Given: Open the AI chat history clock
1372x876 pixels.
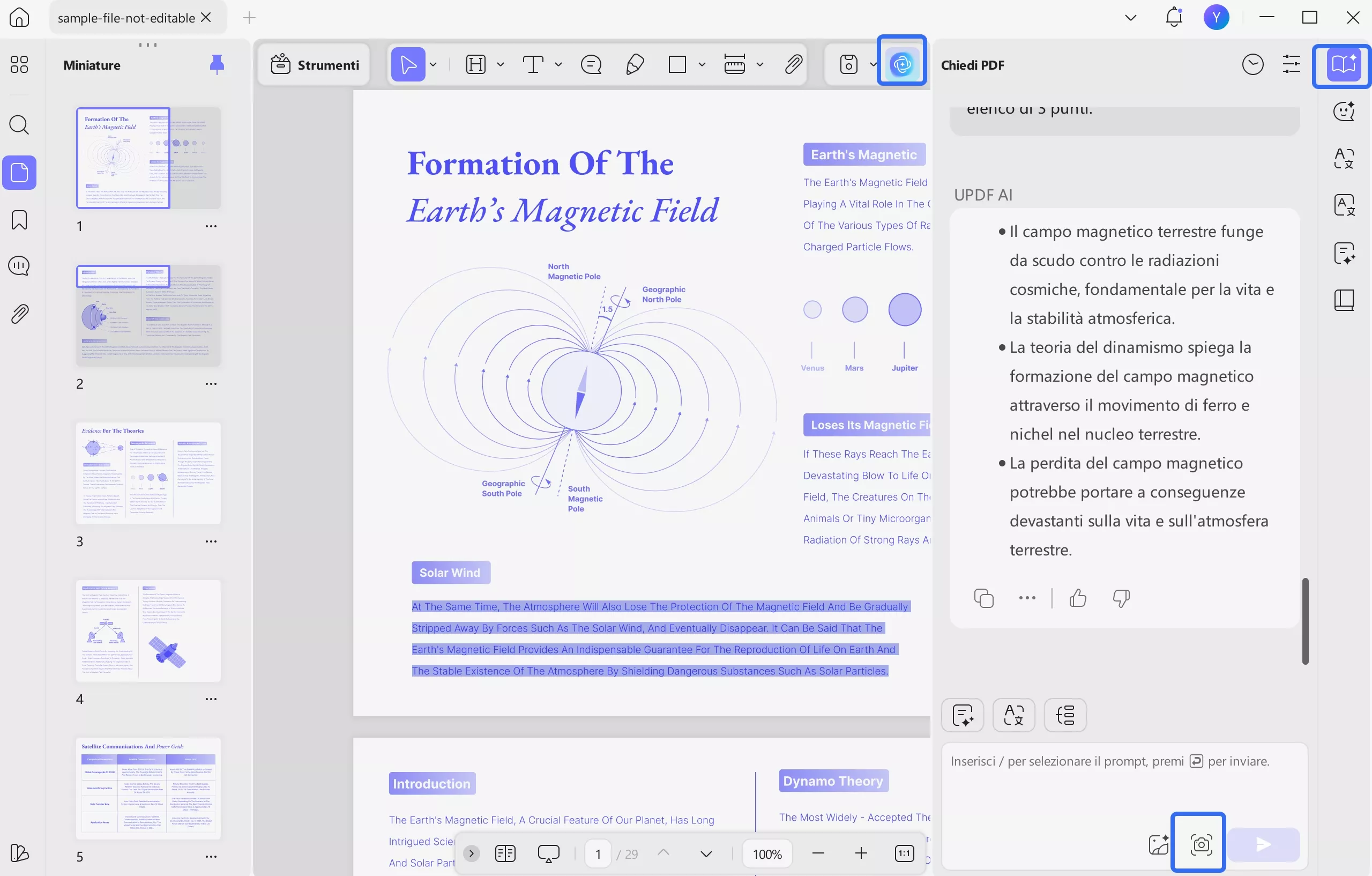Looking at the screenshot, I should click(x=1252, y=64).
